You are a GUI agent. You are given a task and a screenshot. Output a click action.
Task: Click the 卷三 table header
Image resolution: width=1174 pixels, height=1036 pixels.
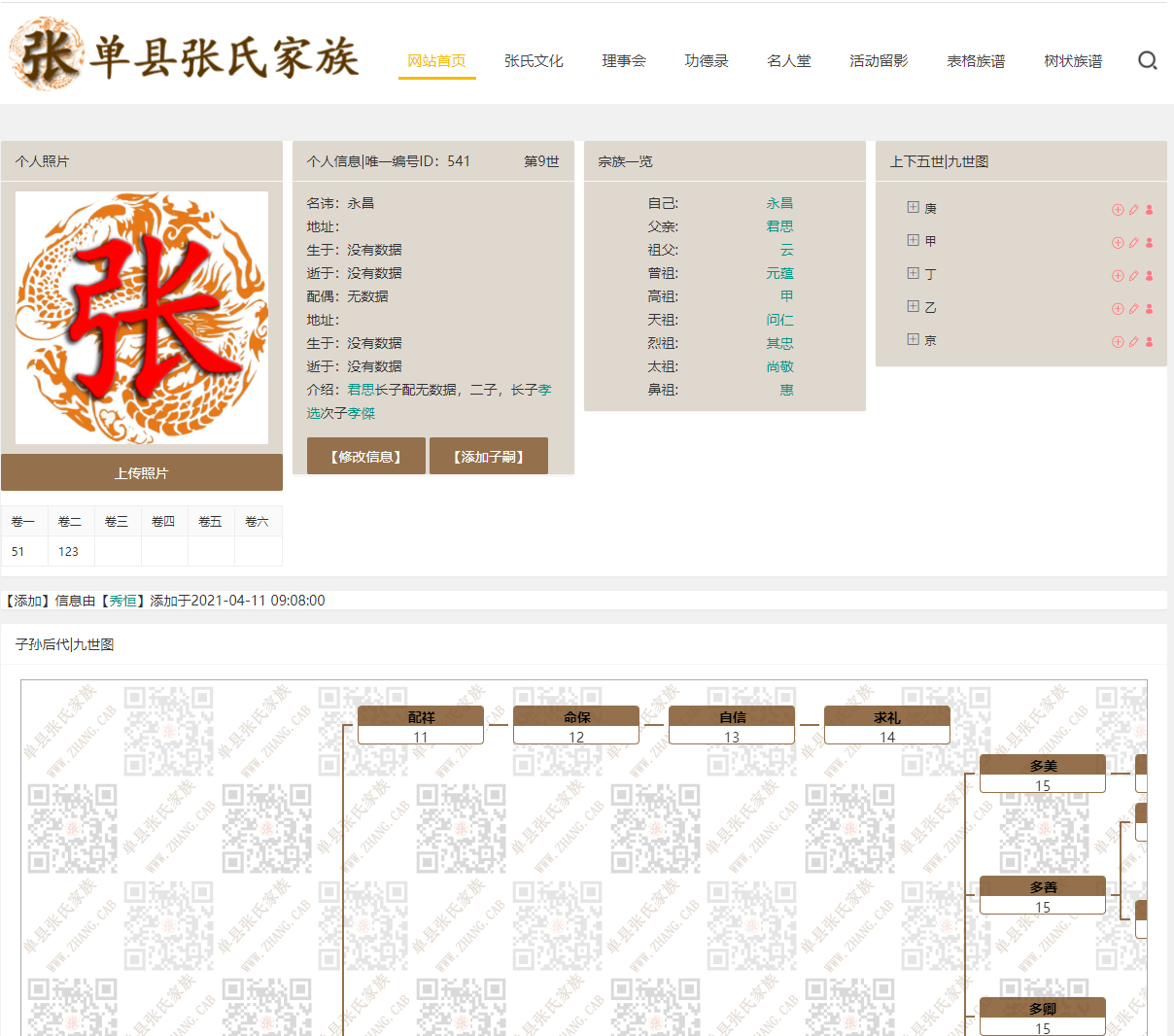(118, 522)
